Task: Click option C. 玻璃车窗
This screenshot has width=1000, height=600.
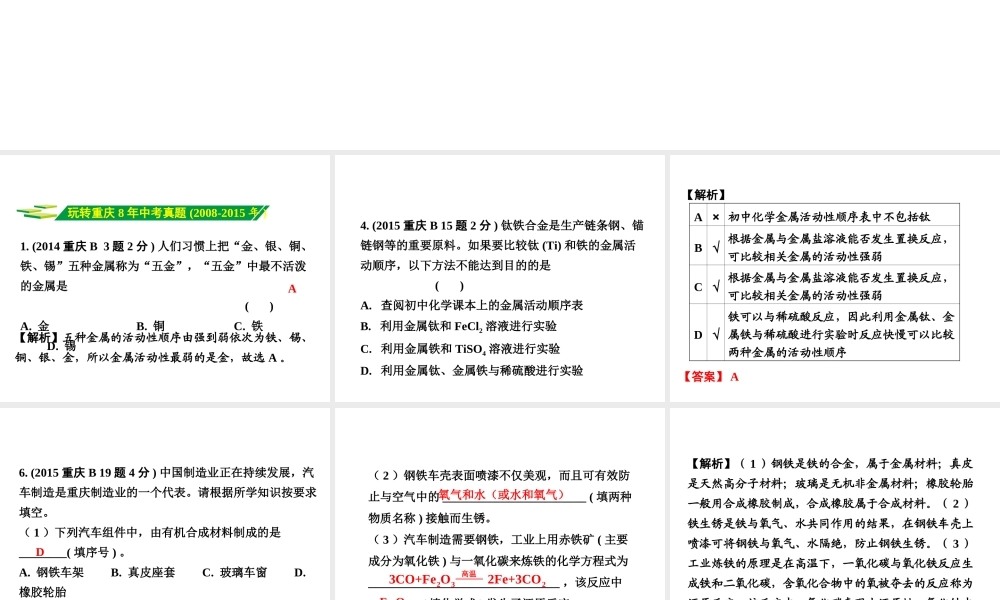Action: coord(235,573)
